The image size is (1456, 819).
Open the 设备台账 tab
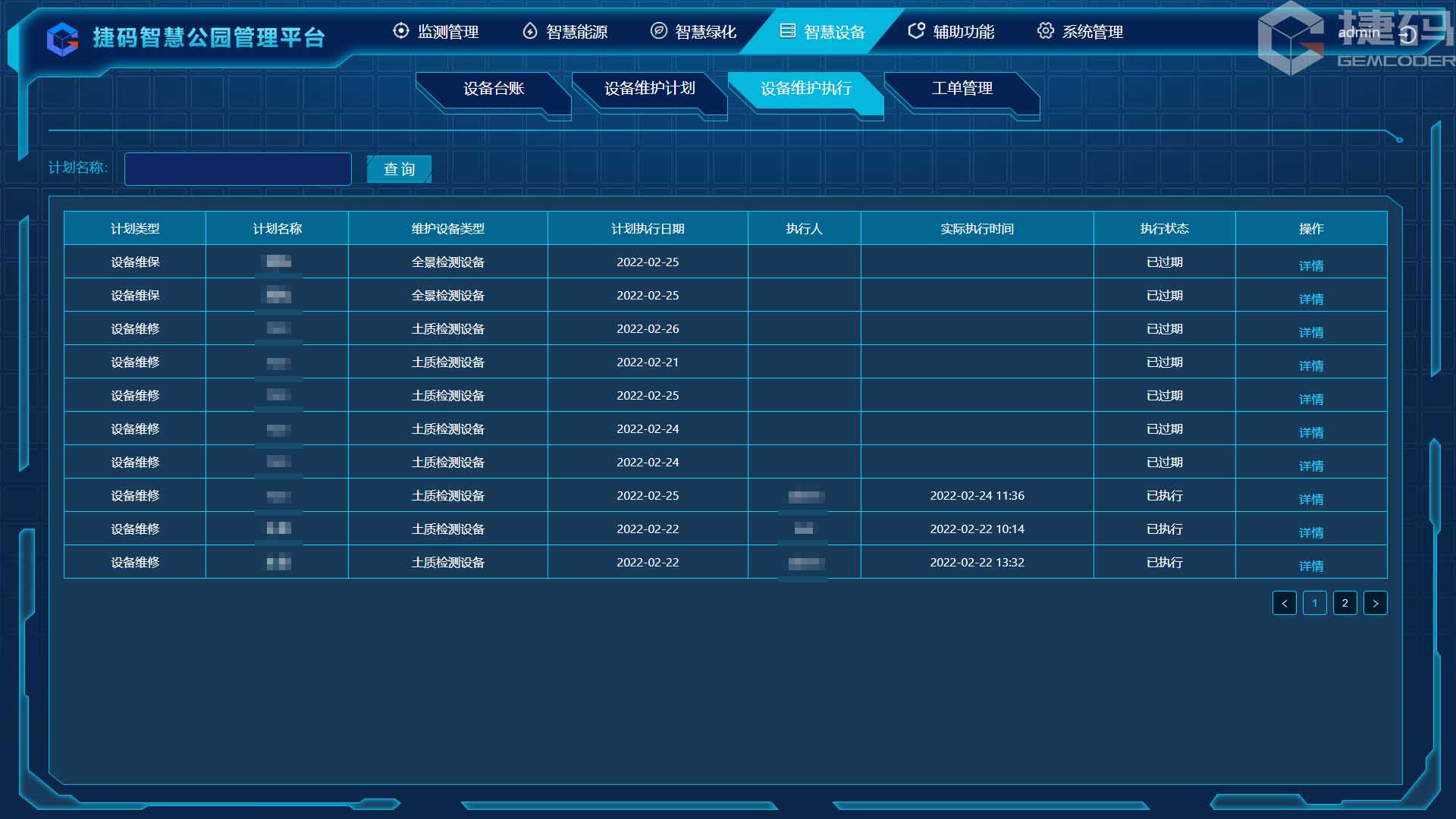(494, 89)
